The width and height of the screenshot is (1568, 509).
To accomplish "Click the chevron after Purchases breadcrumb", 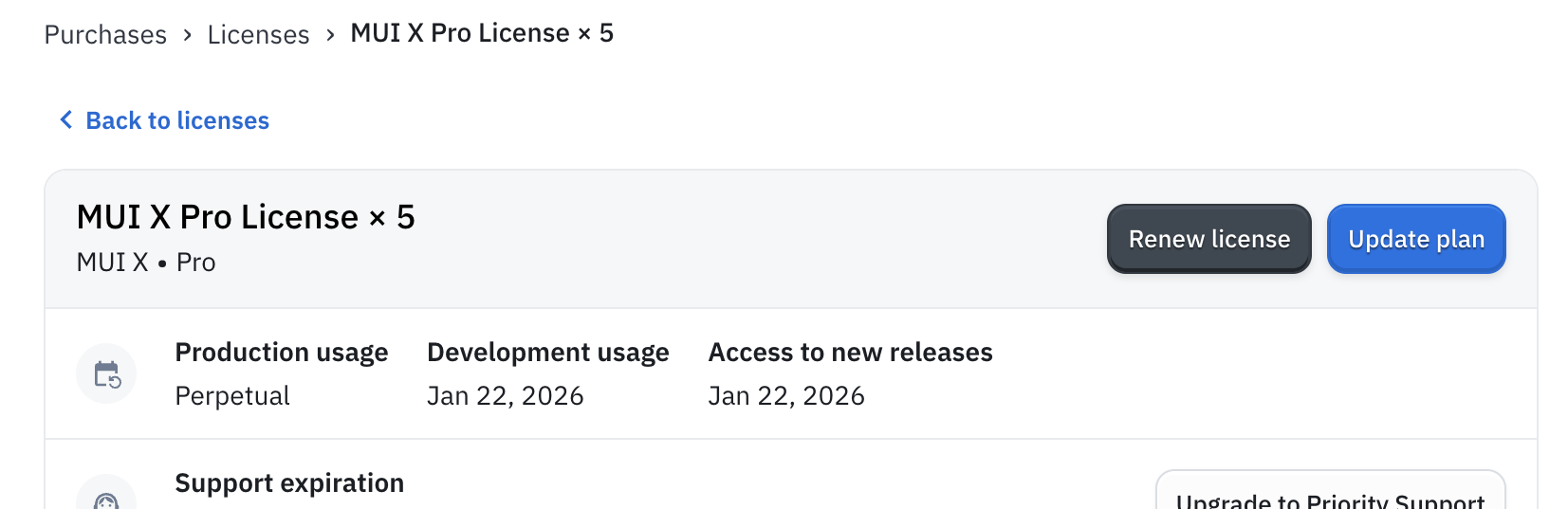I will [x=188, y=35].
